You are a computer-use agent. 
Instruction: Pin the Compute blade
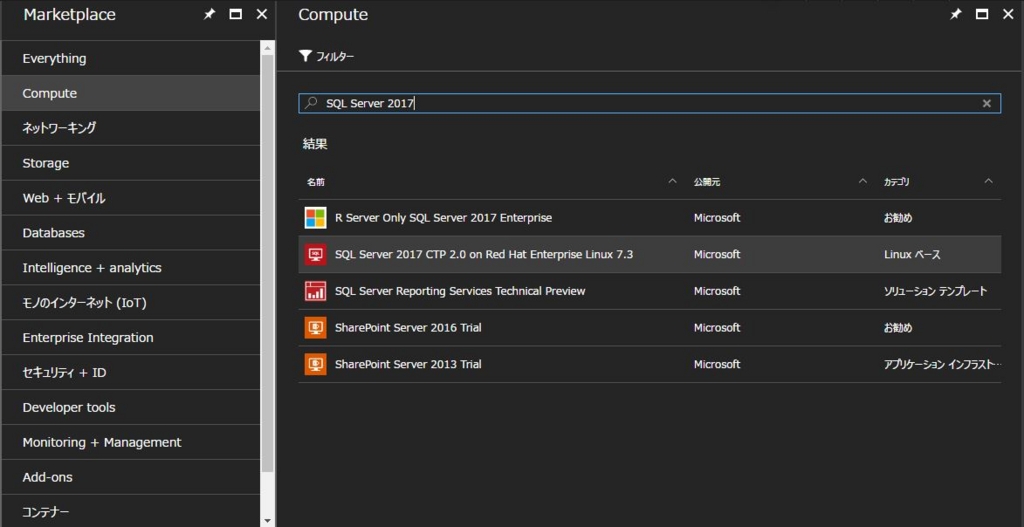955,14
